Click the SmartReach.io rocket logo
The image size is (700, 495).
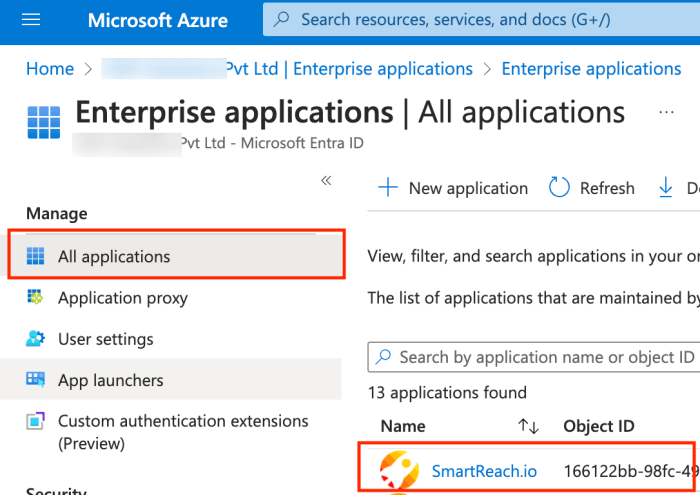399,470
